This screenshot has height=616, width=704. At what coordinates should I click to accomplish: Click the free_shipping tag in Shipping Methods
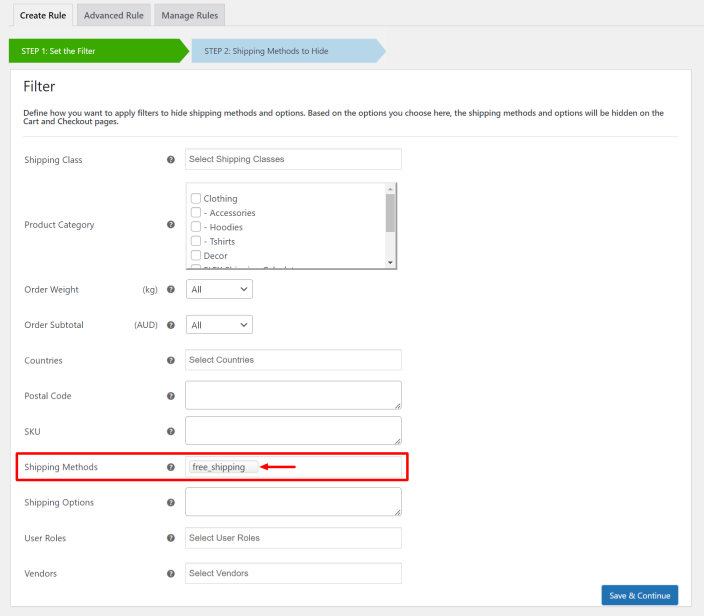(223, 467)
